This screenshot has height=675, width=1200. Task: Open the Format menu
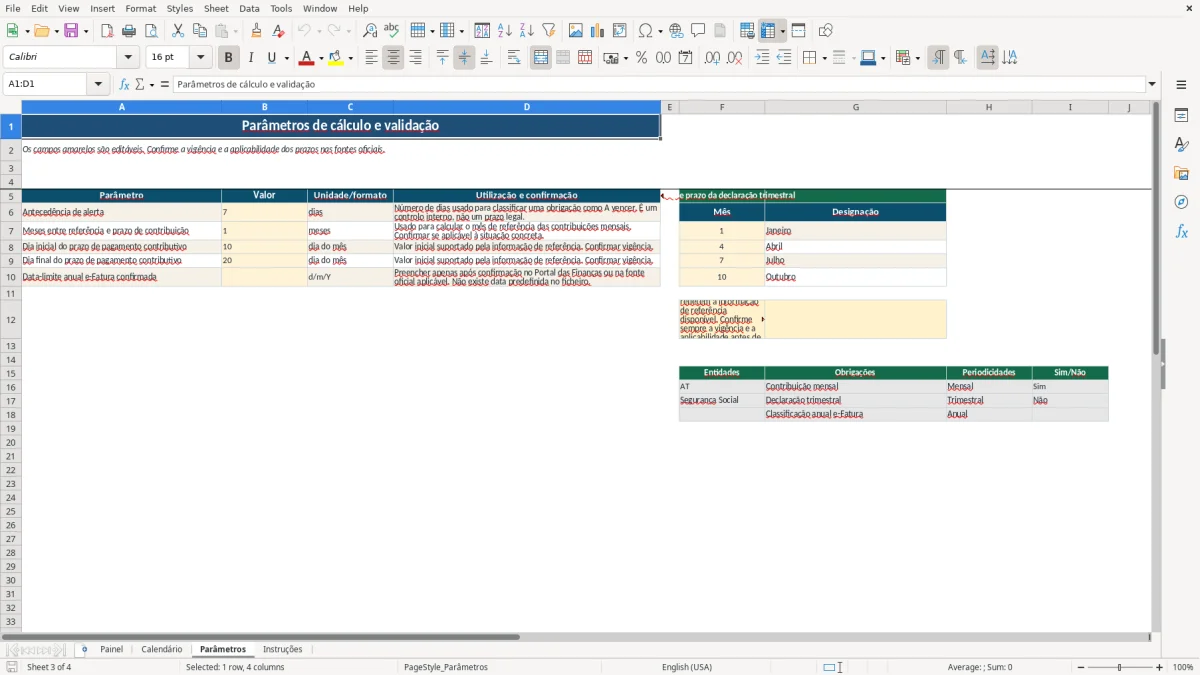[x=140, y=8]
